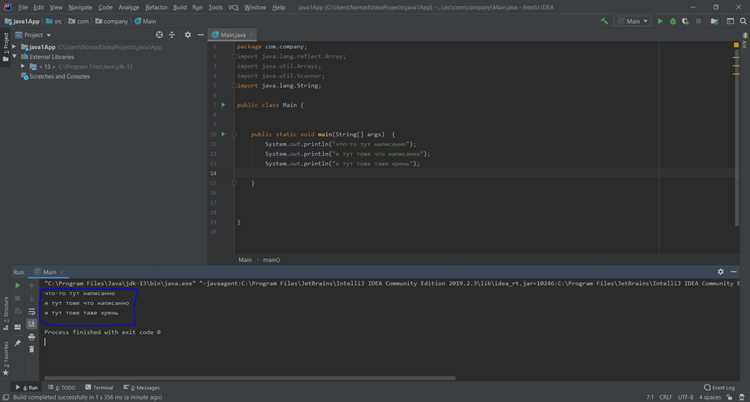Screen dimensions: 750x402
Task: Open the 6: TODO tool window tab
Action: [62, 388]
